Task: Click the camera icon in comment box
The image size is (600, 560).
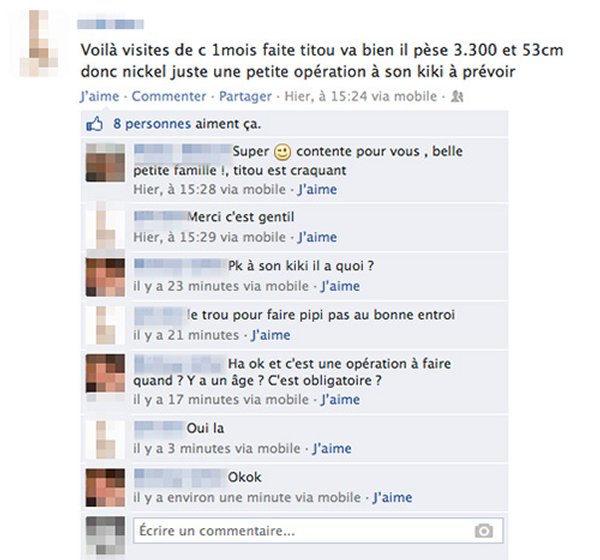Action: tap(484, 531)
